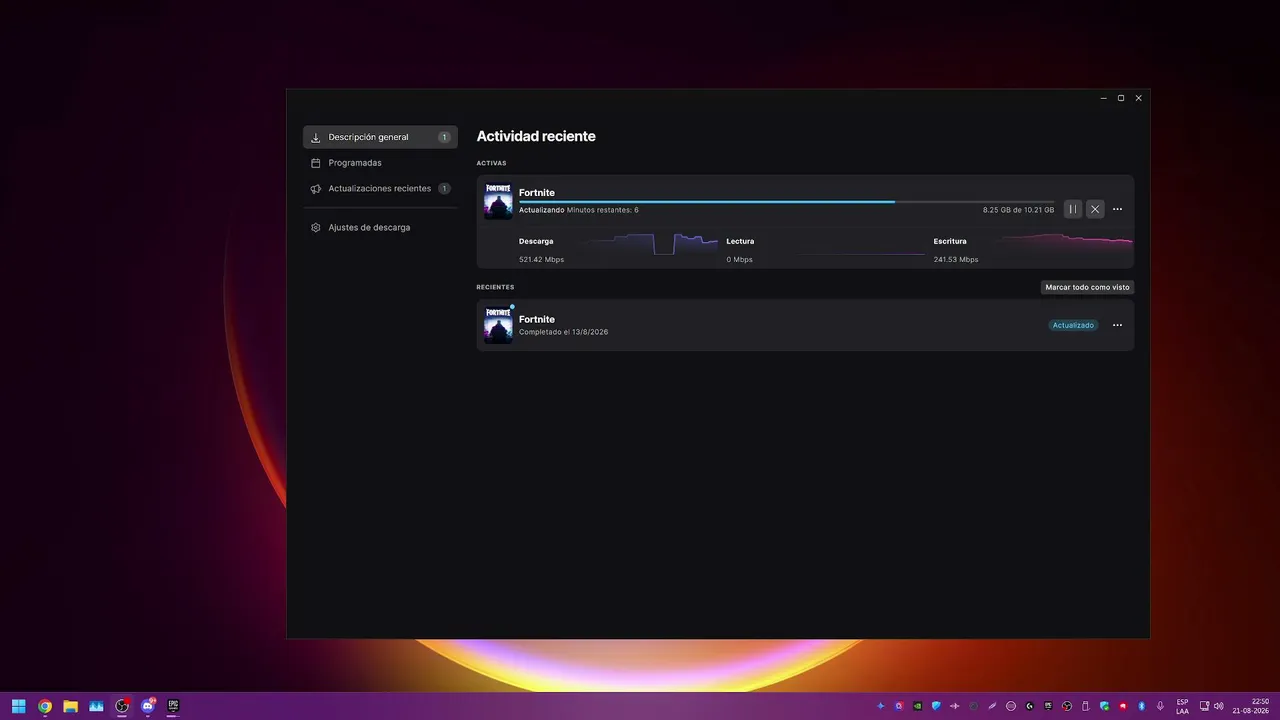Image resolution: width=1280 pixels, height=720 pixels.
Task: Click the badge count next to Actualizaciones recientes
Action: 444,189
